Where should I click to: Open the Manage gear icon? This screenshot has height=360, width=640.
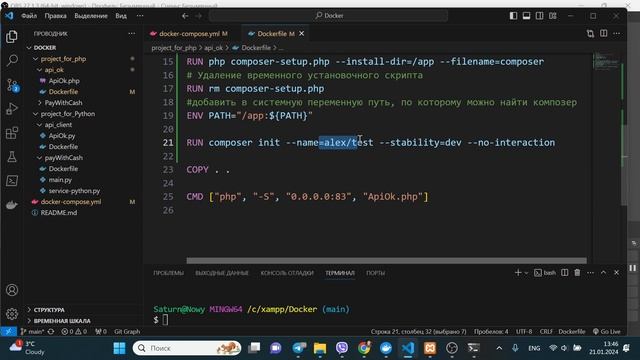point(12,313)
